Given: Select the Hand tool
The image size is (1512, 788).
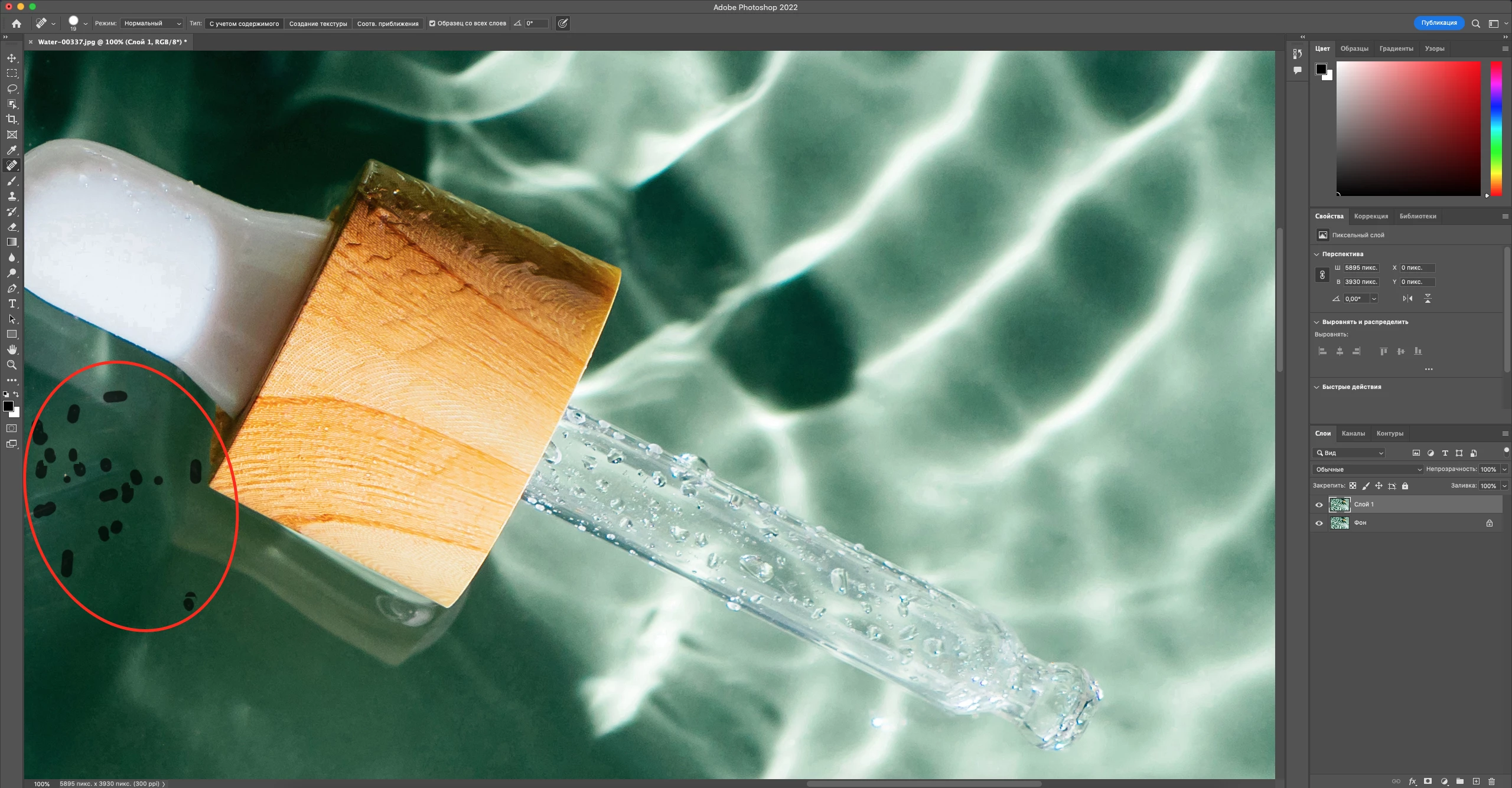Looking at the screenshot, I should pos(12,349).
